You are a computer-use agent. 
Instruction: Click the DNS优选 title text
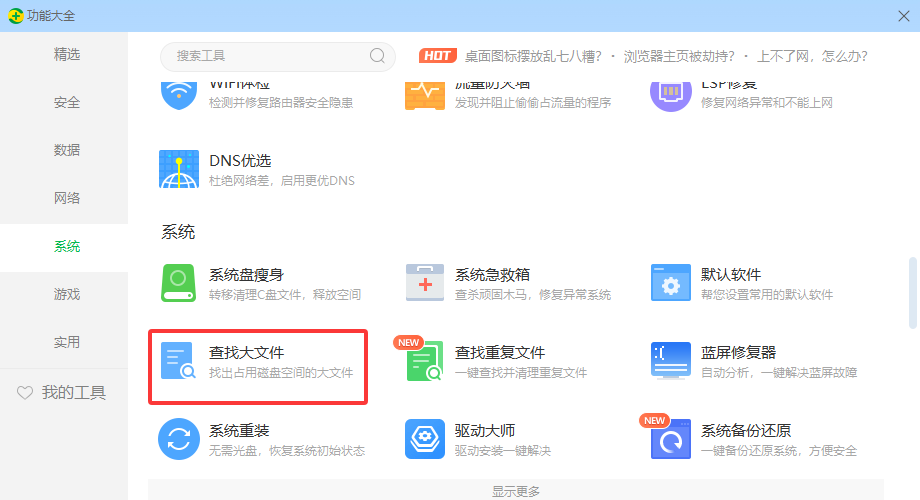pos(240,161)
